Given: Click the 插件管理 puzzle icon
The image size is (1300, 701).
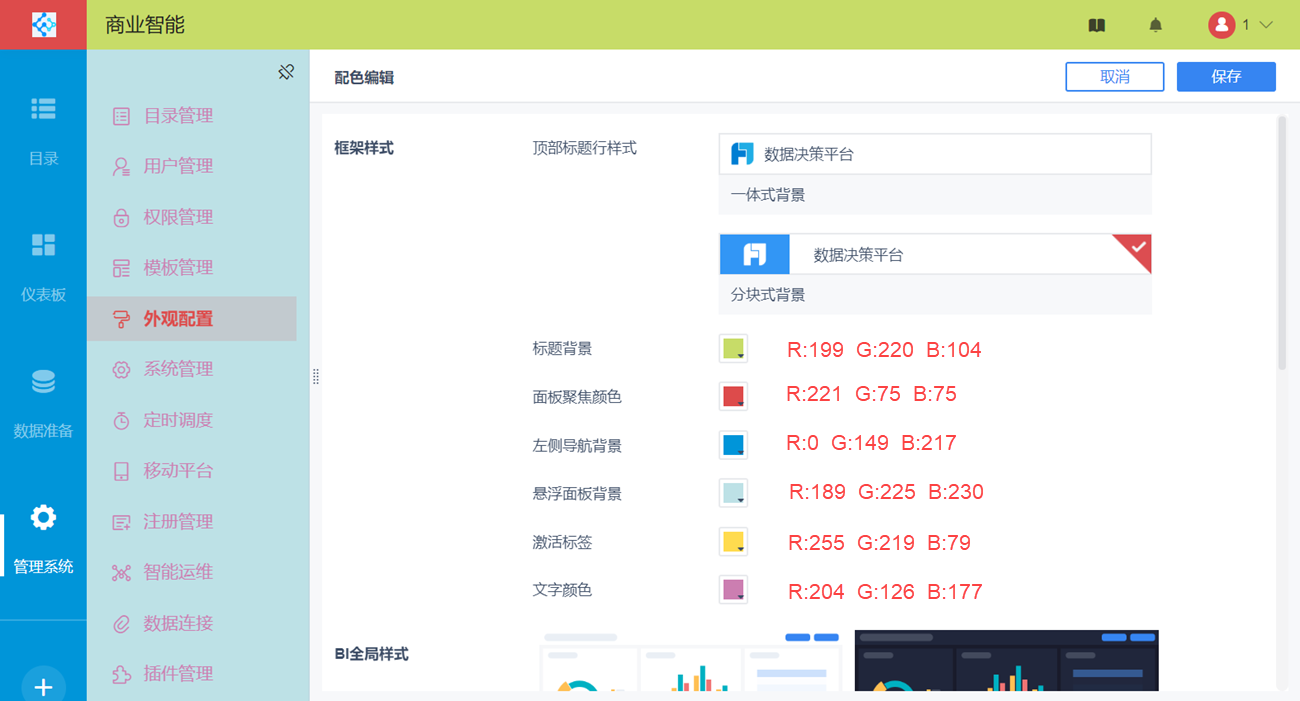Looking at the screenshot, I should pyautogui.click(x=121, y=674).
